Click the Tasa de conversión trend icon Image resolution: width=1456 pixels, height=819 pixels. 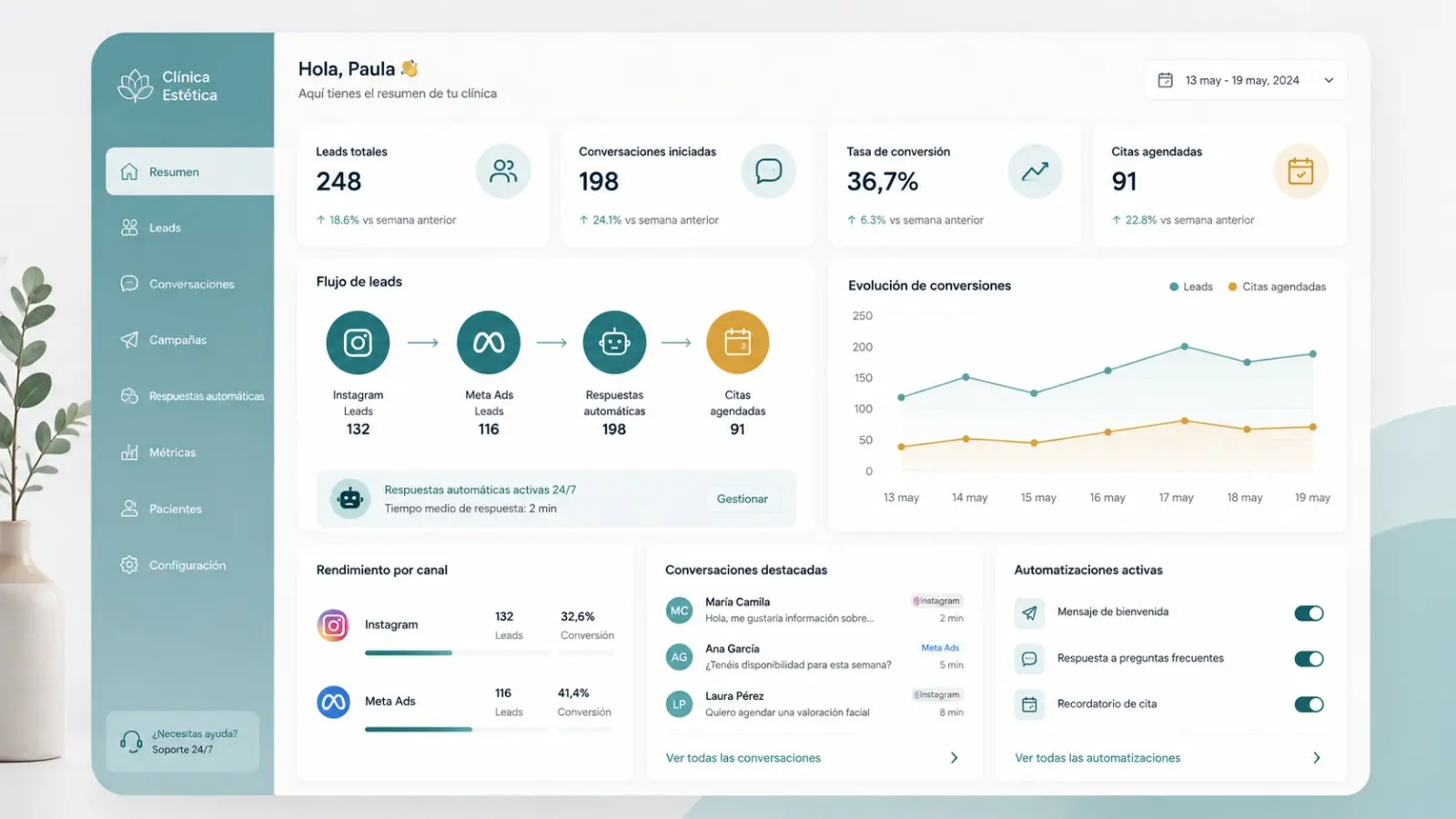coord(1035,171)
